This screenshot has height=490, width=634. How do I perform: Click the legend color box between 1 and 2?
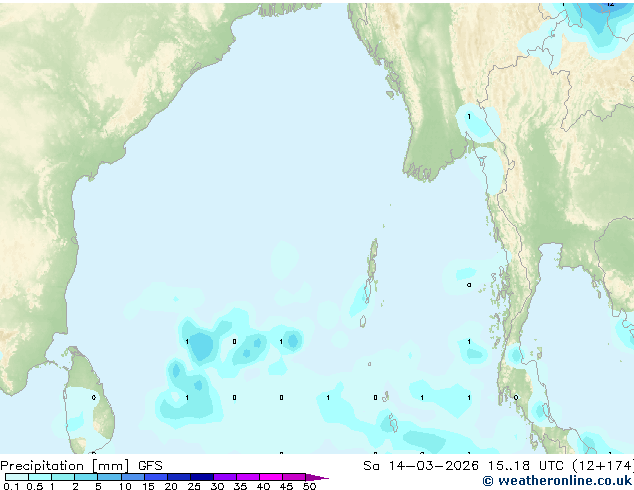[63, 477]
